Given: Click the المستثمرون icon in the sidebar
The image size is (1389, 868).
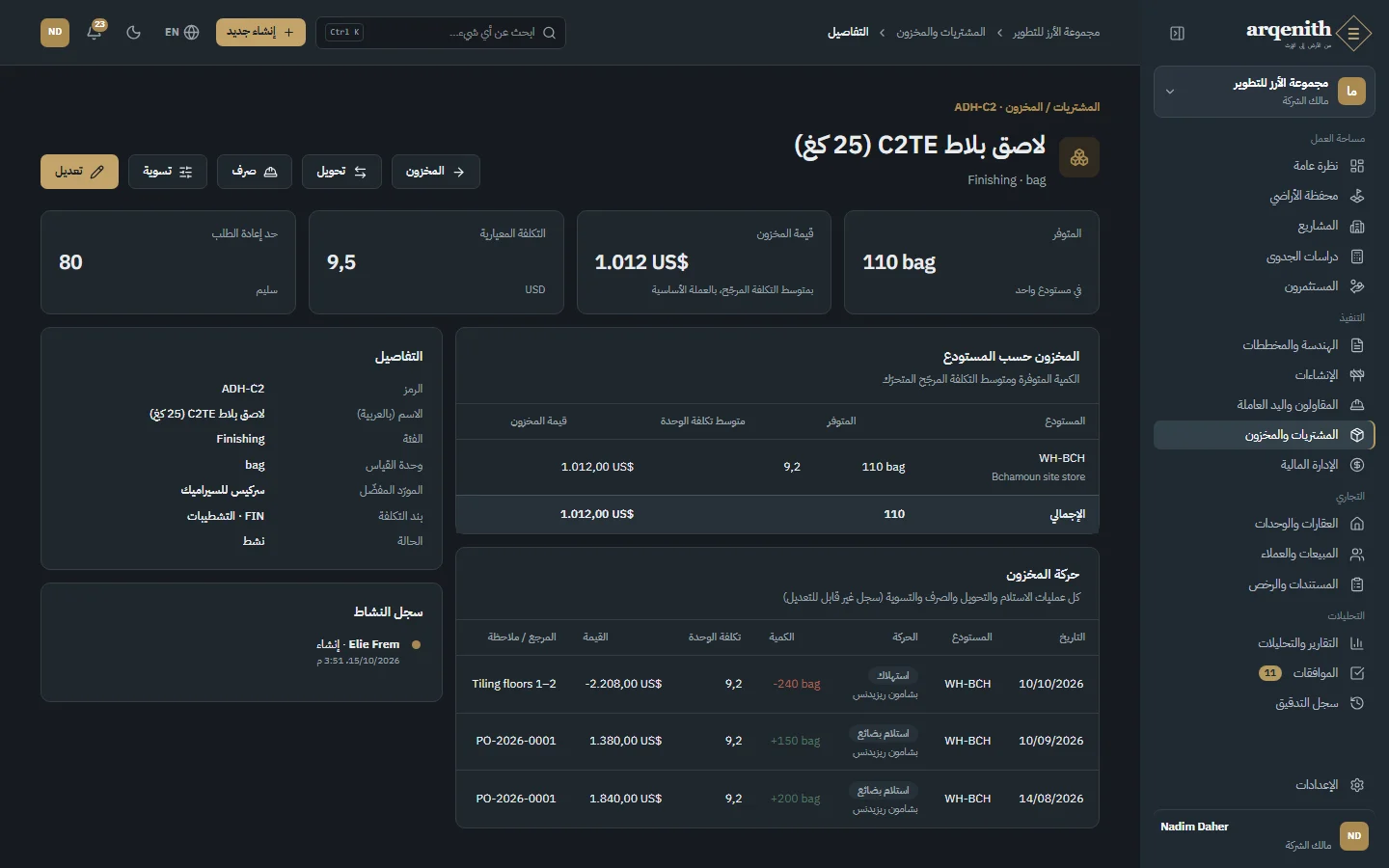Looking at the screenshot, I should coord(1357,286).
